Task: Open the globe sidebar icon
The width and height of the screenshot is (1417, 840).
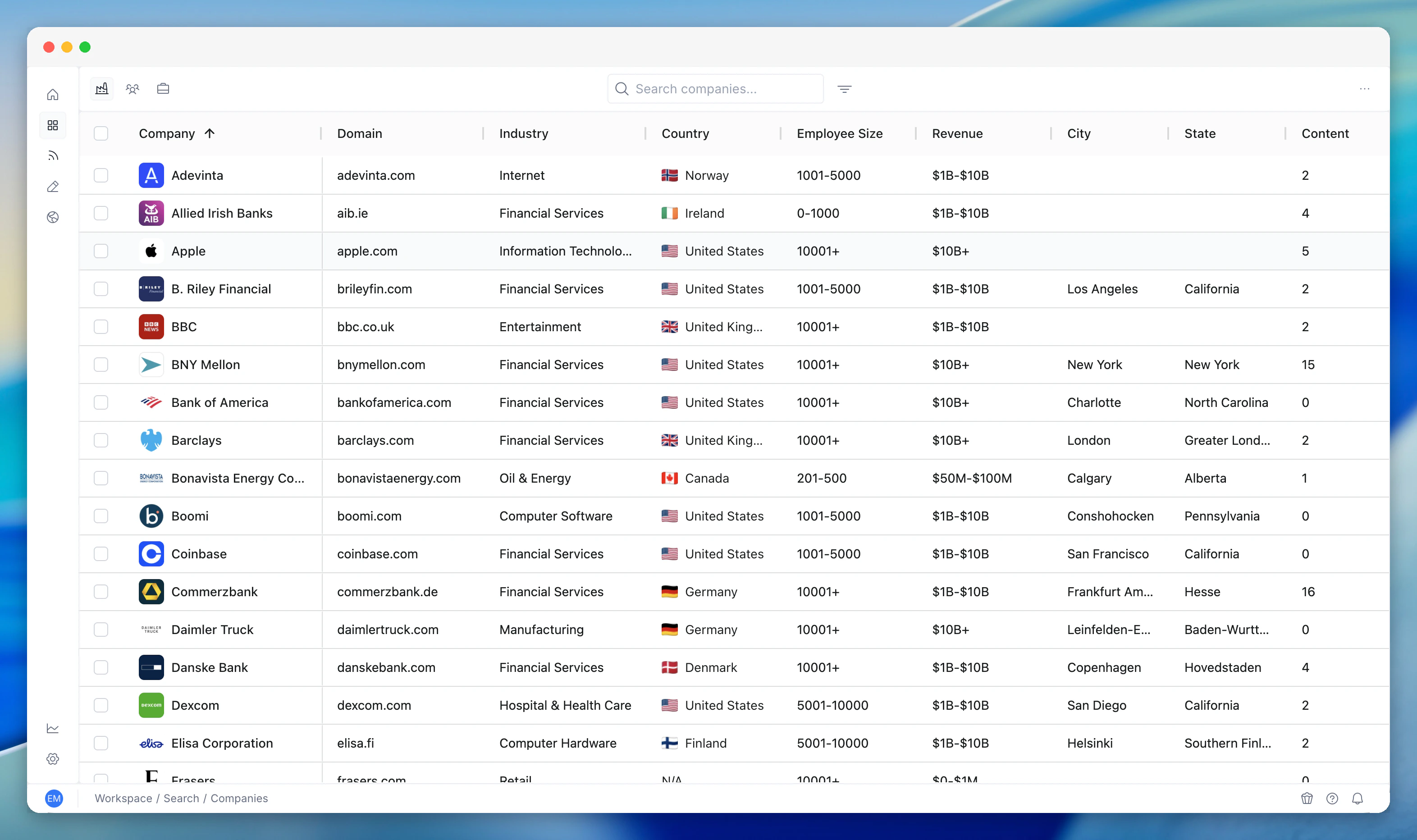Action: 53,217
